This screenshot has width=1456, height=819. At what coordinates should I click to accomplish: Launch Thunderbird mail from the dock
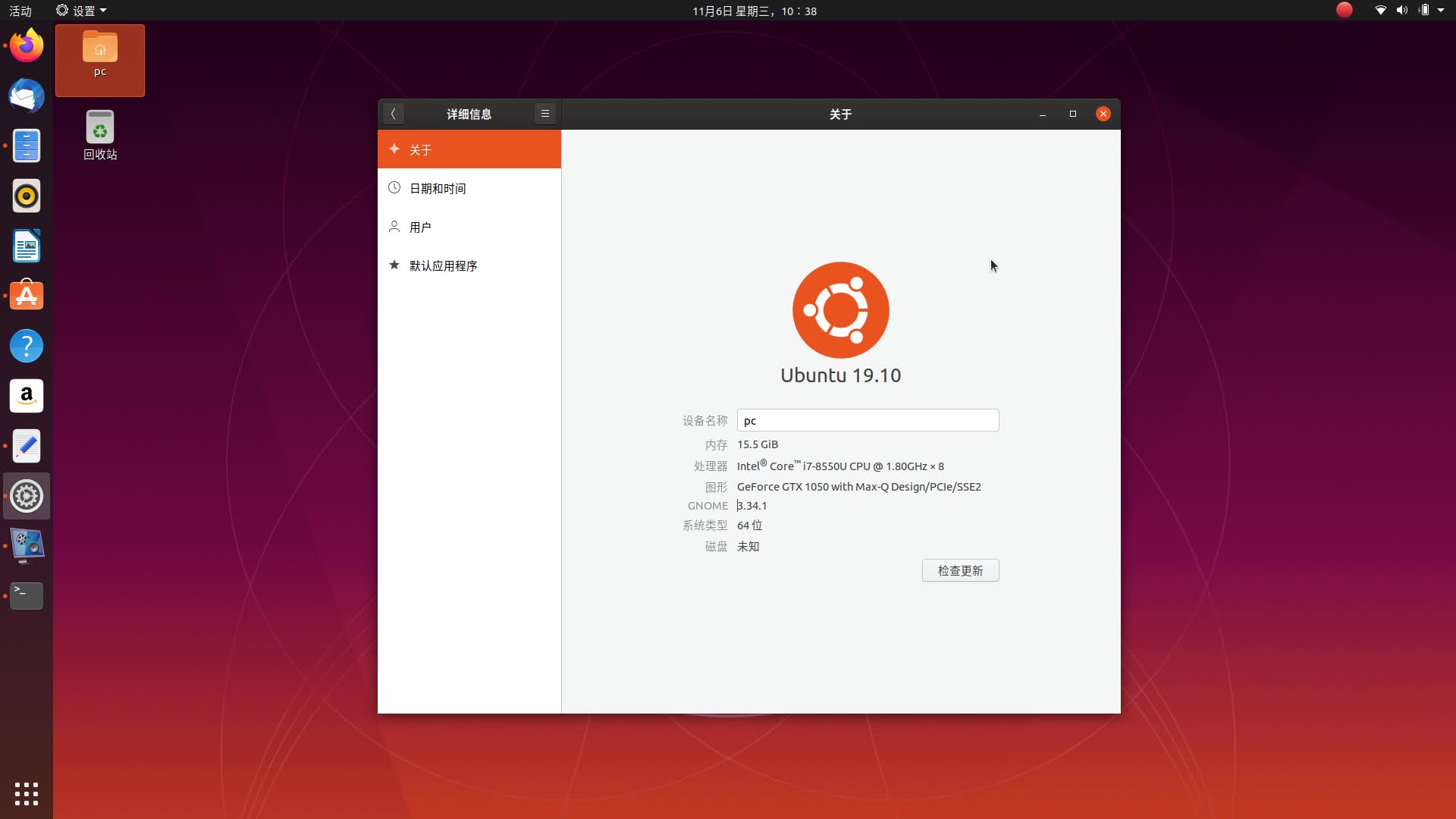[x=27, y=96]
